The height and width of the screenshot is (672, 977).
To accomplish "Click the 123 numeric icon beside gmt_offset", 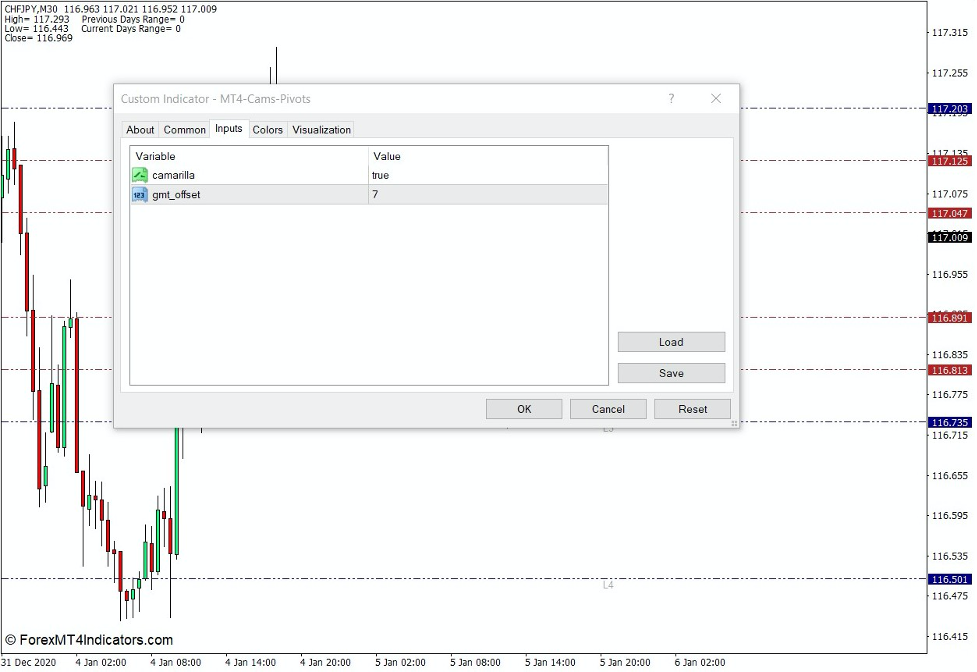I will pos(140,195).
